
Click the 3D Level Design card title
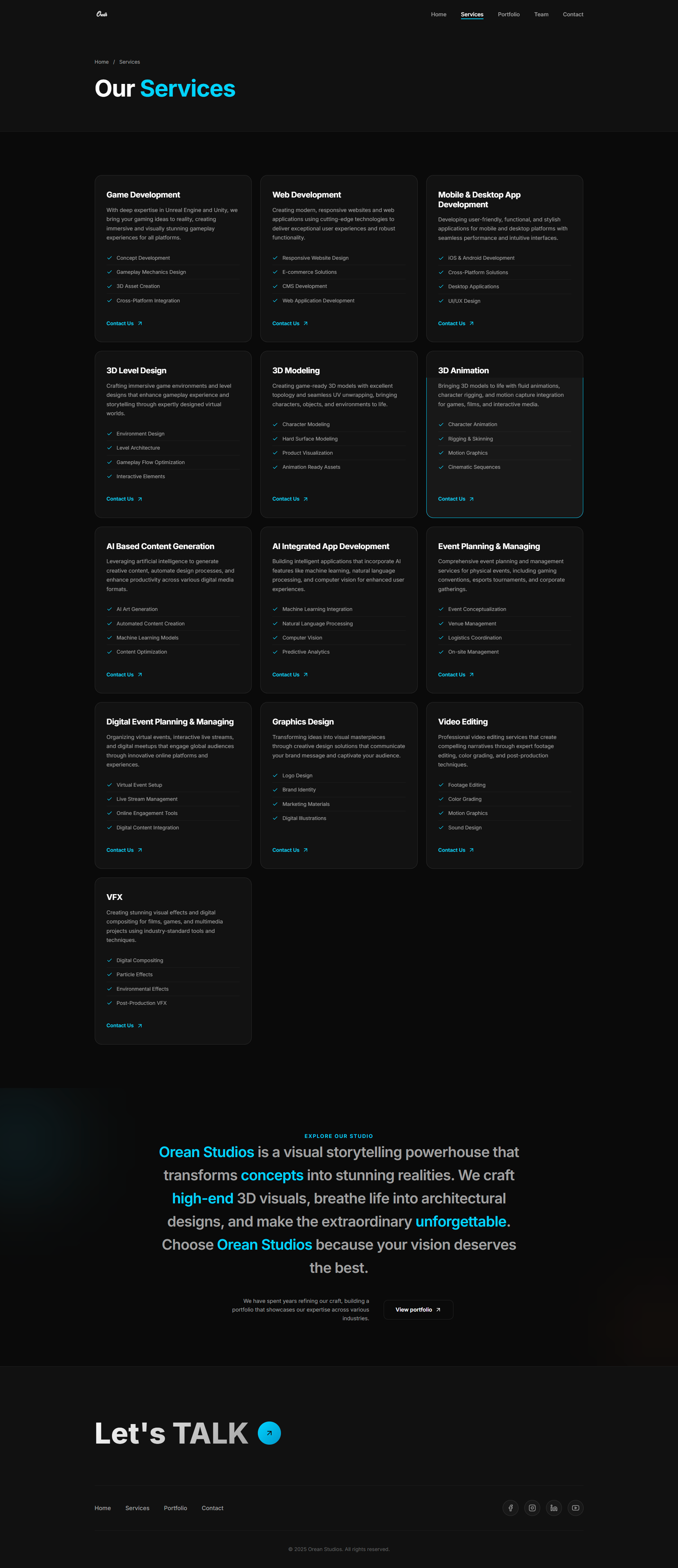[x=136, y=371]
